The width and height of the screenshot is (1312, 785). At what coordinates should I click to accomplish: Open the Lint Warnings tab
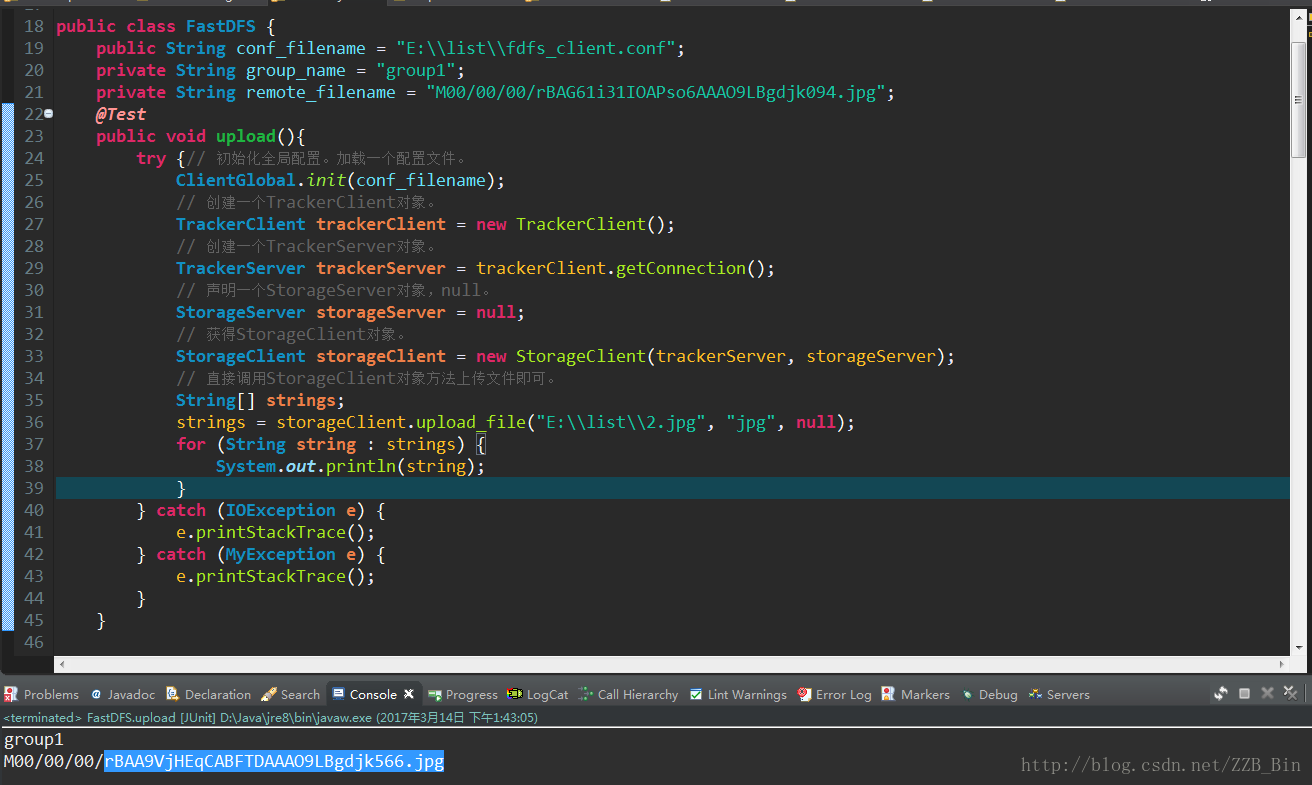[738, 694]
